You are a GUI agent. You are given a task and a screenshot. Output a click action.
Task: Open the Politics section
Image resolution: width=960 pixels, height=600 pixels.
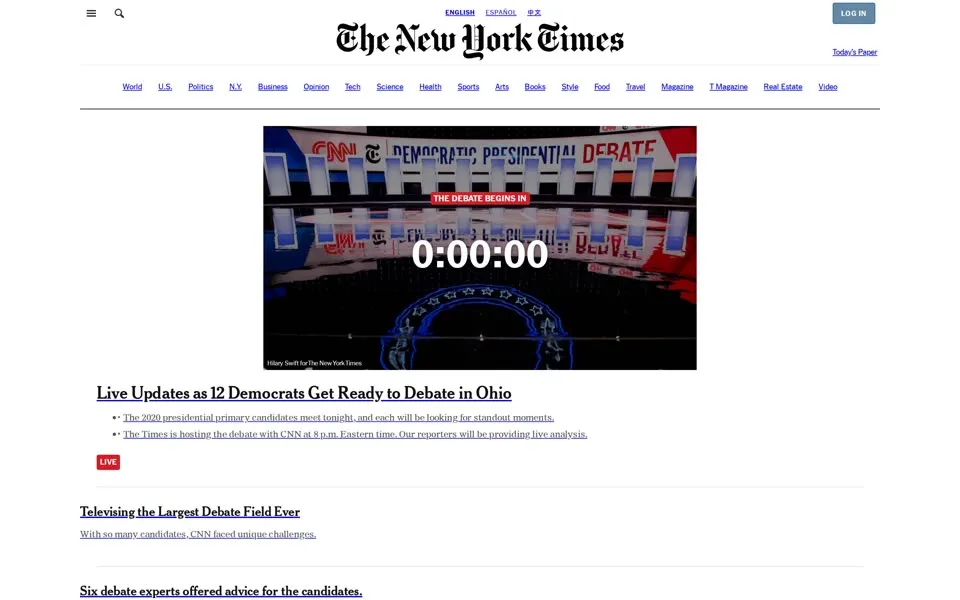click(x=201, y=87)
